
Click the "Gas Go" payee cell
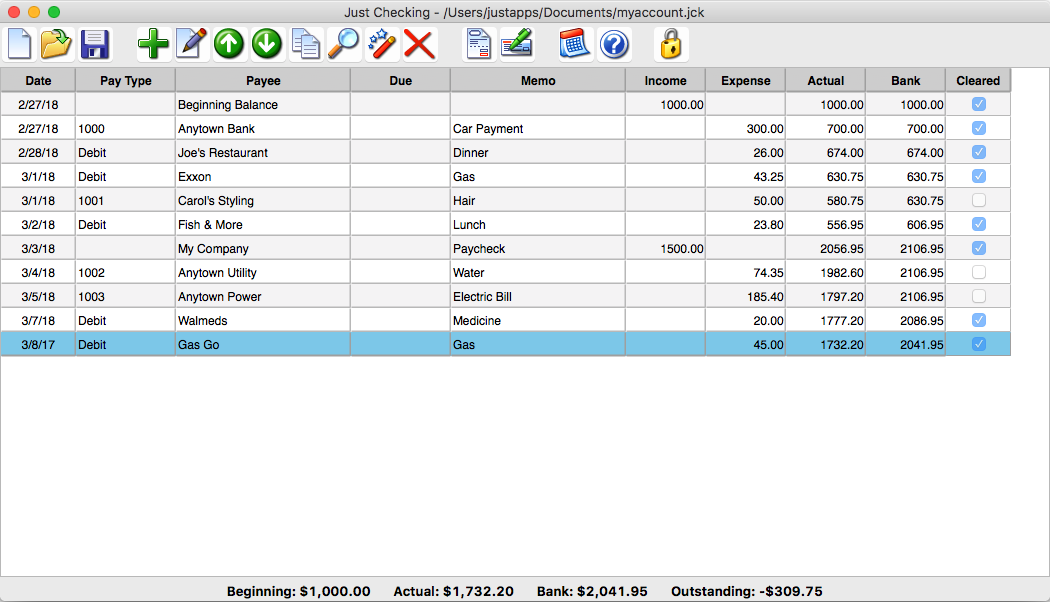263,345
